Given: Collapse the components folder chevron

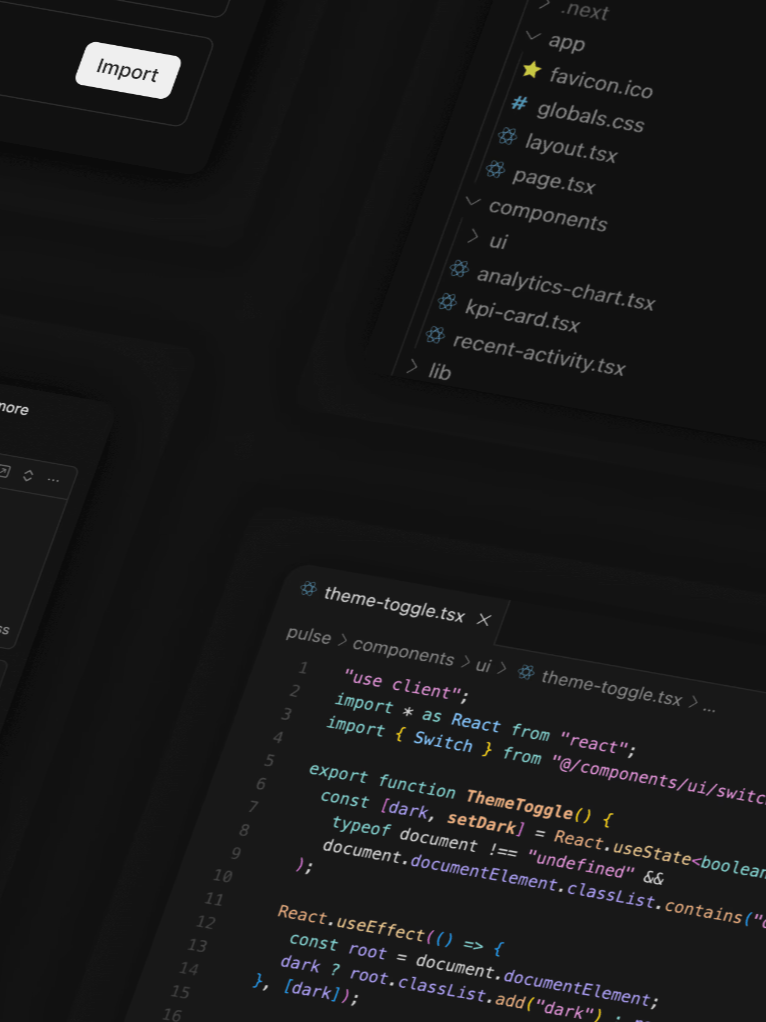Looking at the screenshot, I should (x=473, y=202).
